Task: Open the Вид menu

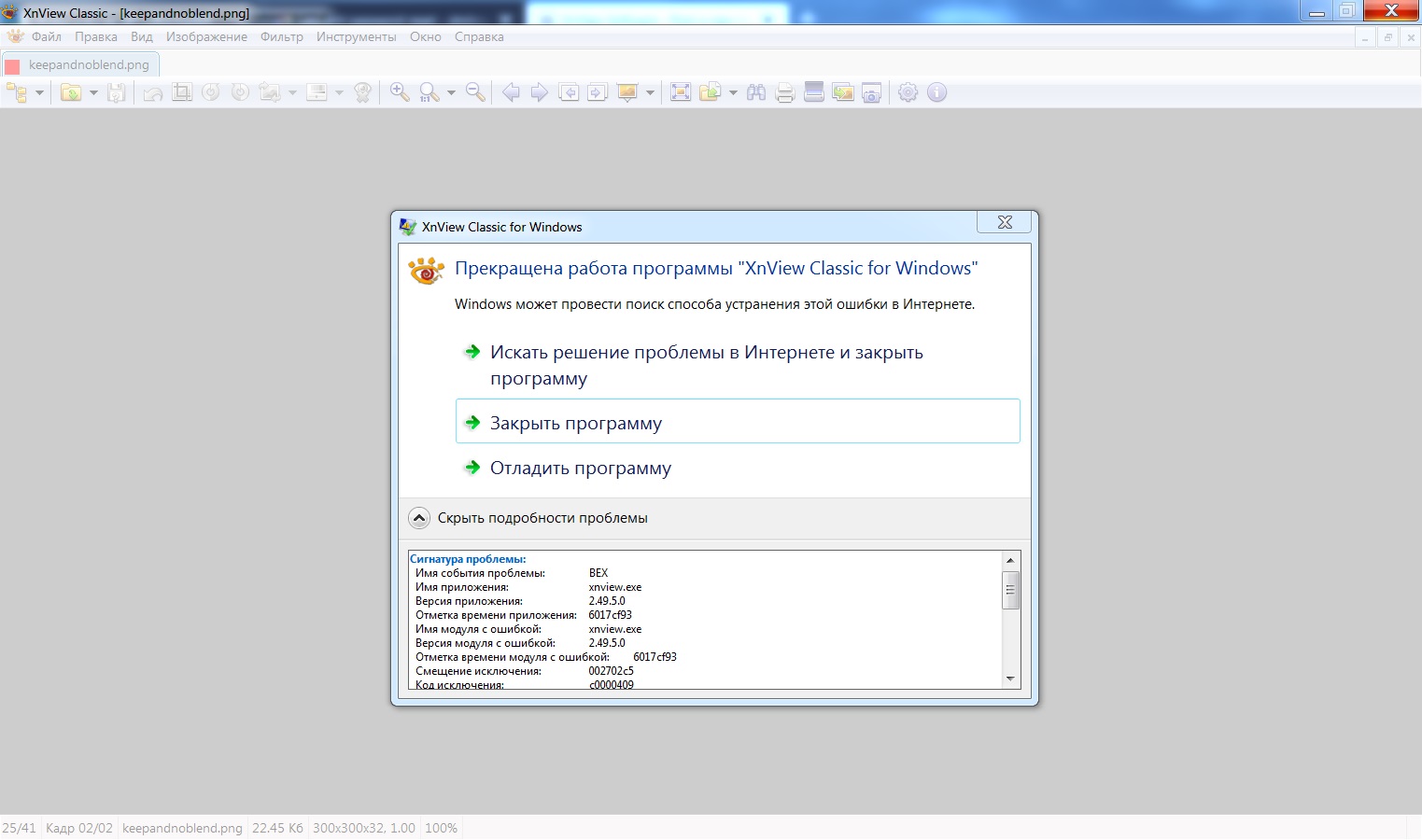Action: (142, 37)
